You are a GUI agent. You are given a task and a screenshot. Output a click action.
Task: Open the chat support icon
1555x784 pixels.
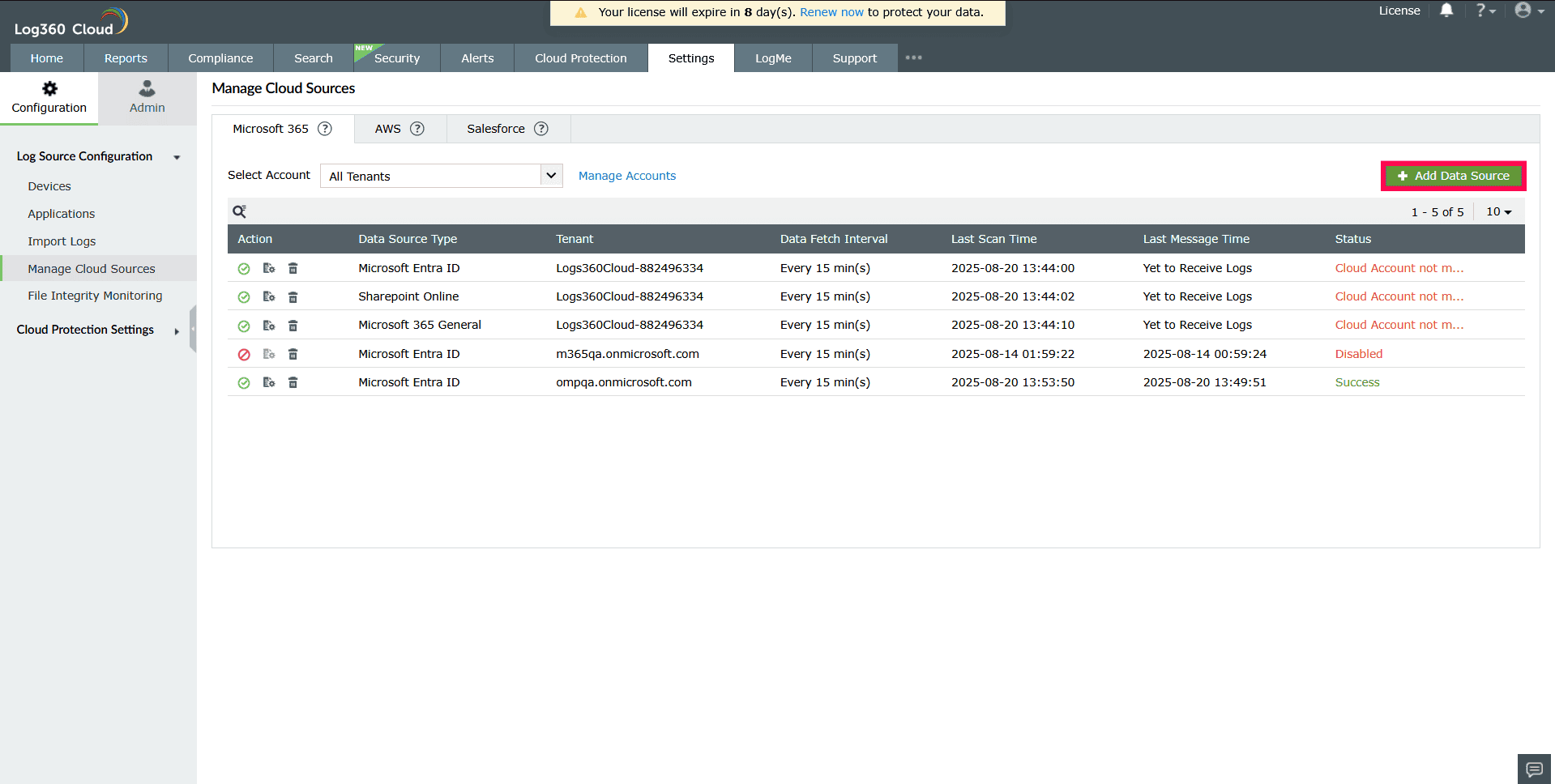(1534, 769)
